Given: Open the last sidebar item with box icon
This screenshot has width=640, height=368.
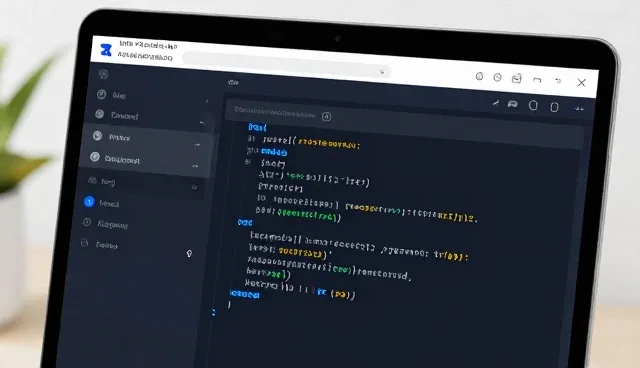Looking at the screenshot, I should coord(100,244).
